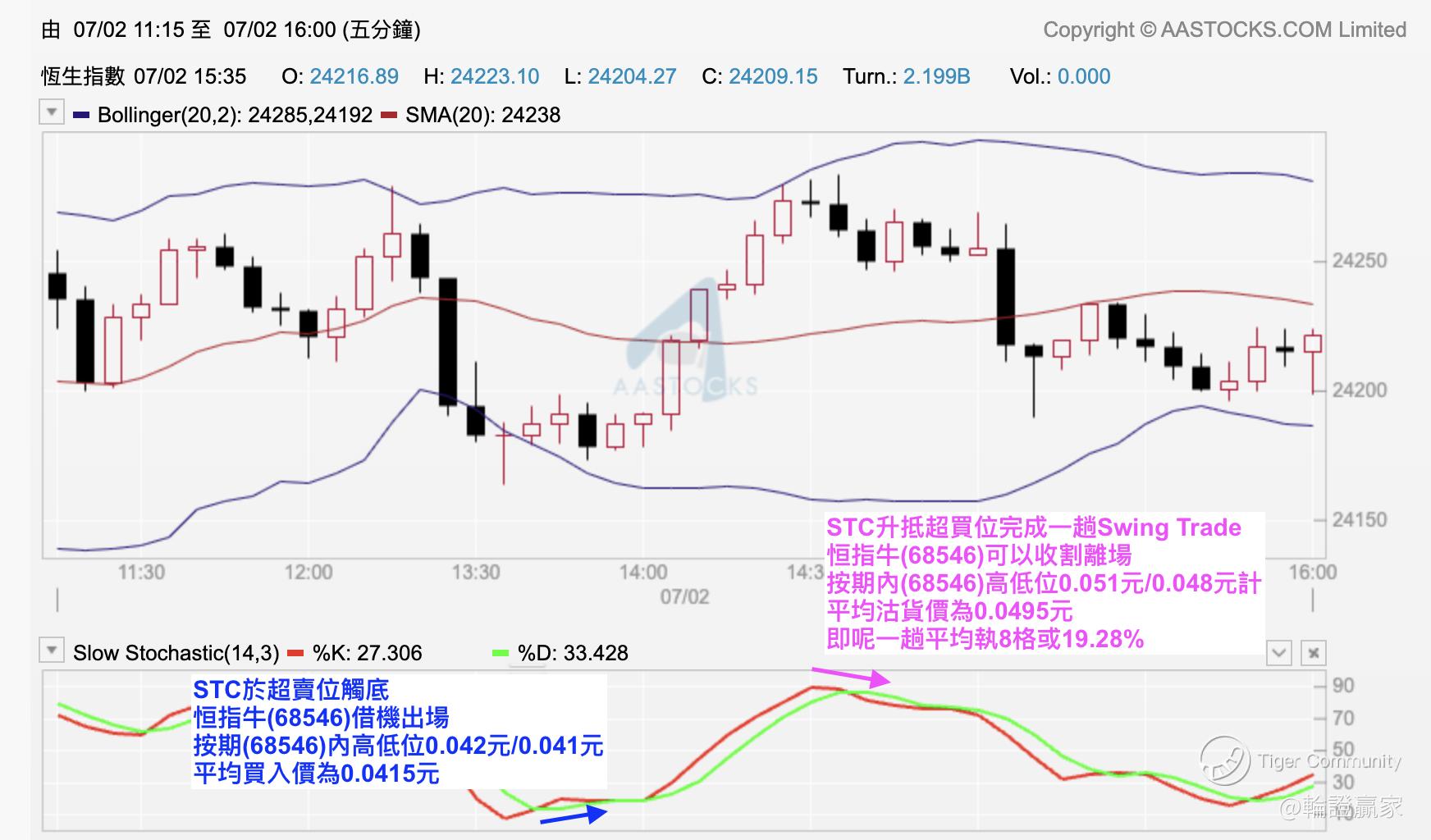Click the 13:30 time axis label
The width and height of the screenshot is (1431, 840).
(476, 572)
